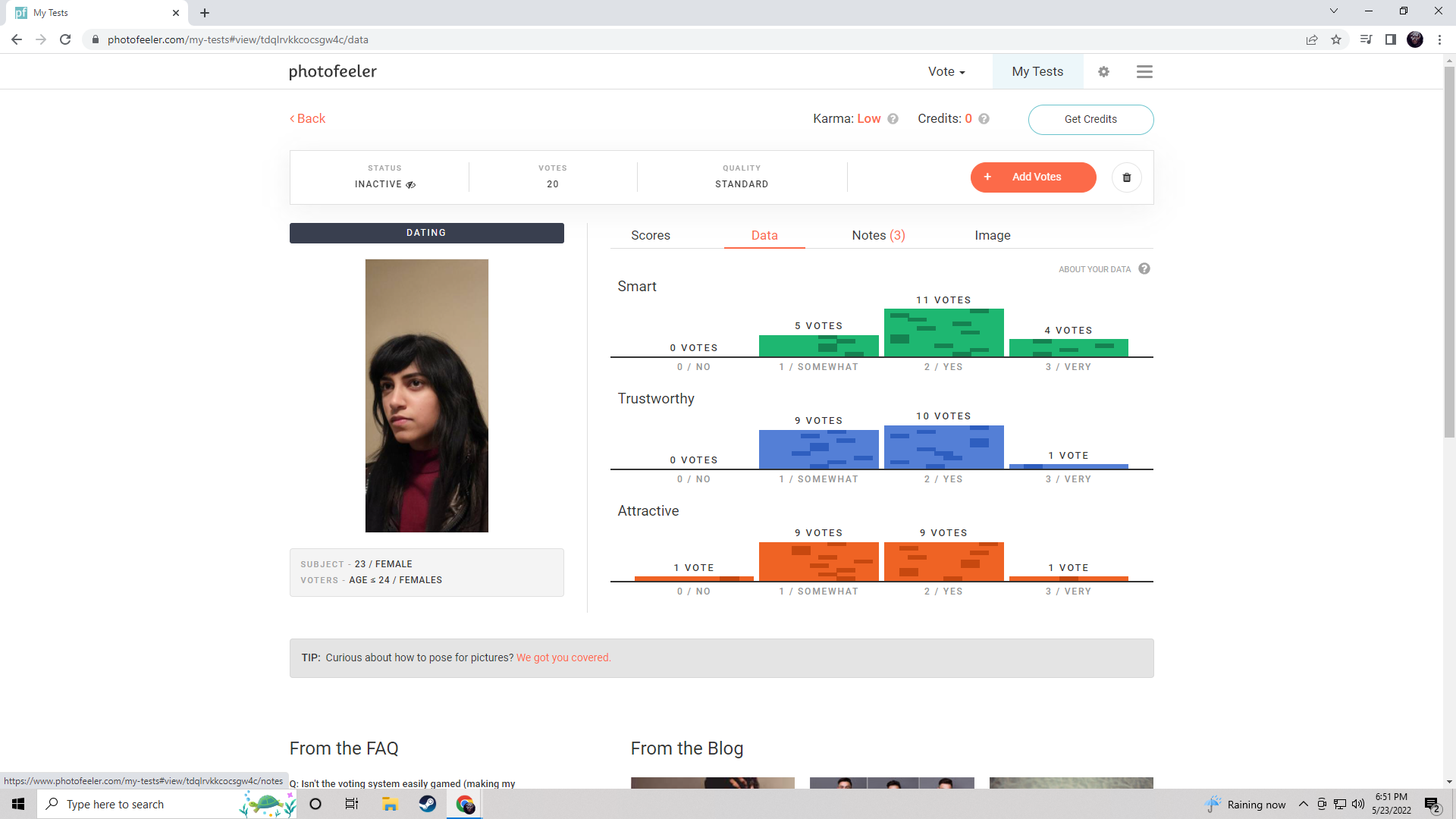Viewport: 1456px width, 819px height.
Task: Click the Trustworthy 2/Yes blue bar
Action: [943, 447]
